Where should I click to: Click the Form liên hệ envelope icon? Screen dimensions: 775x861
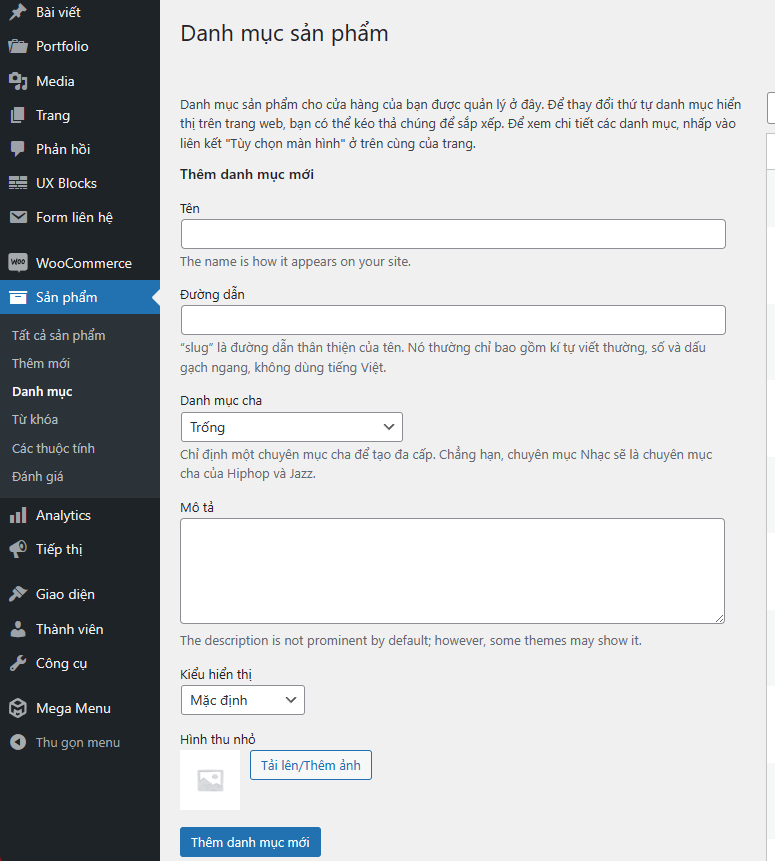tap(18, 217)
